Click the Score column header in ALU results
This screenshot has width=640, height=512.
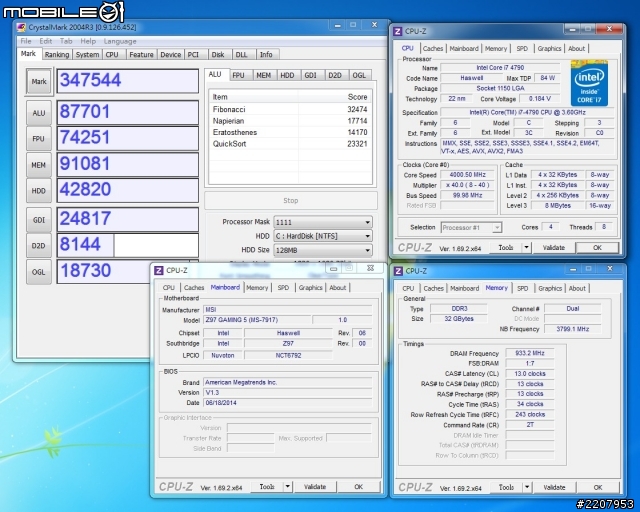(335, 97)
